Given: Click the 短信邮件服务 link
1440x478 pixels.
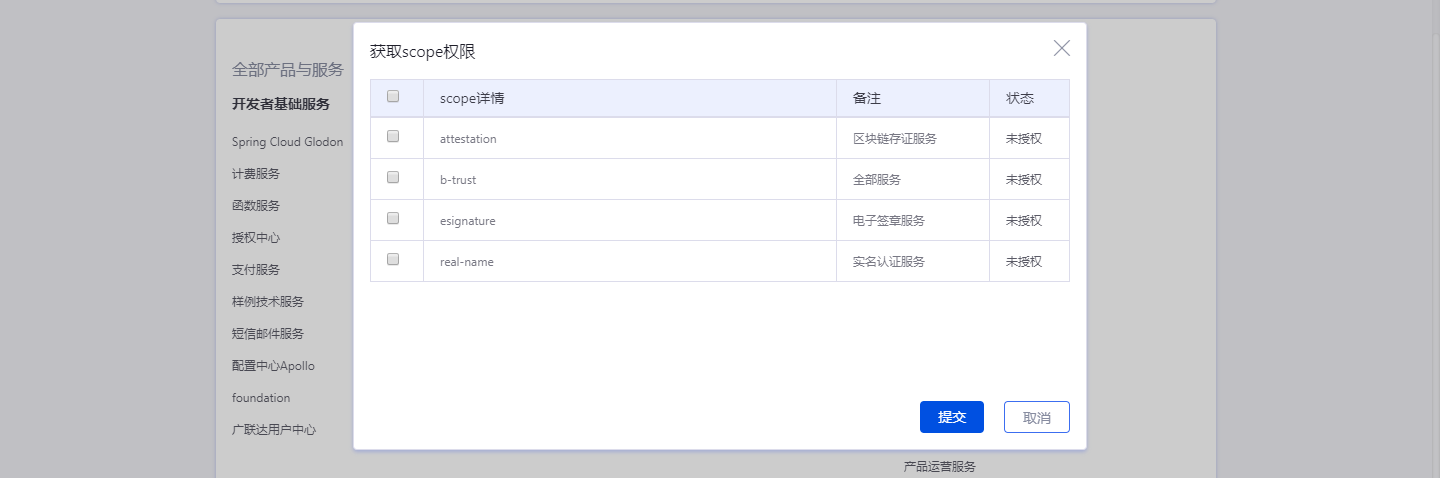Looking at the screenshot, I should 268,334.
